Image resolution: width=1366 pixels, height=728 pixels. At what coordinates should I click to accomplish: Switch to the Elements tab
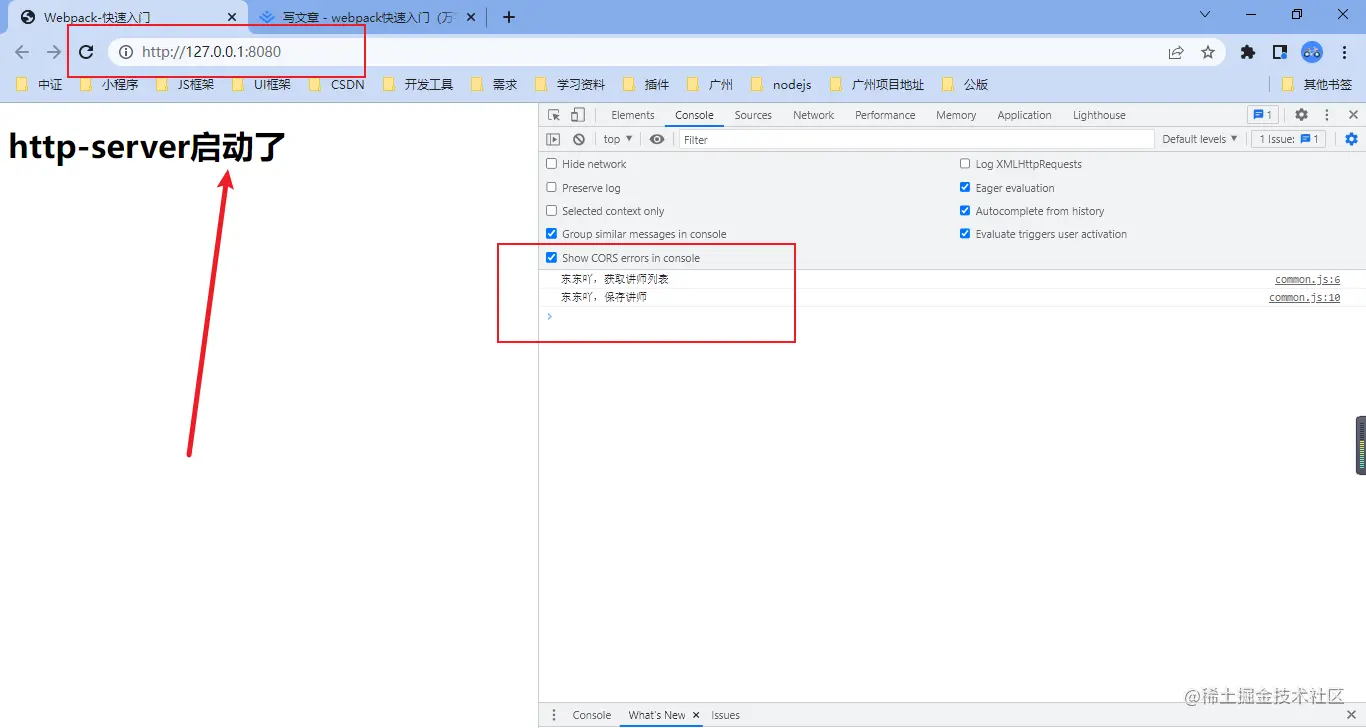point(633,115)
